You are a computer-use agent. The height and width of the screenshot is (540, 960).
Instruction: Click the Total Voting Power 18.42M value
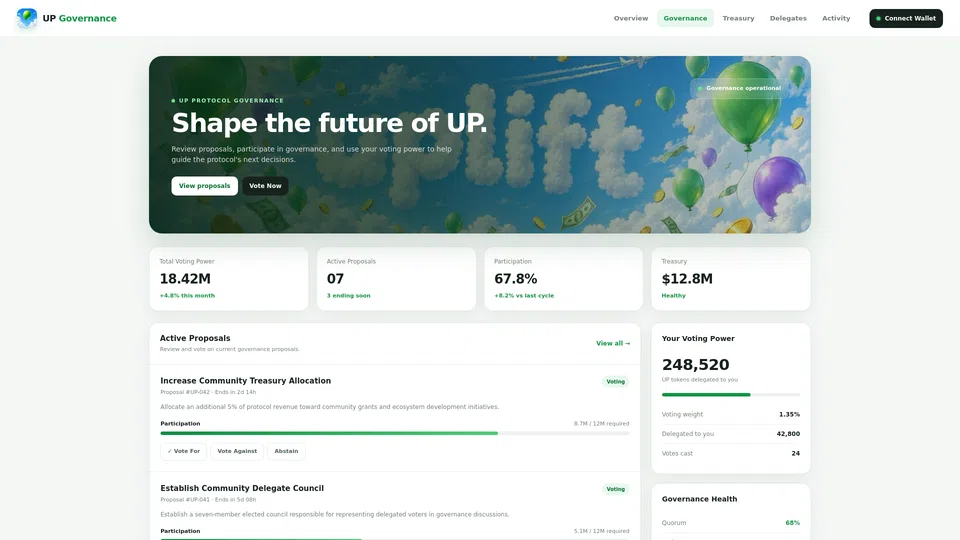click(x=185, y=279)
